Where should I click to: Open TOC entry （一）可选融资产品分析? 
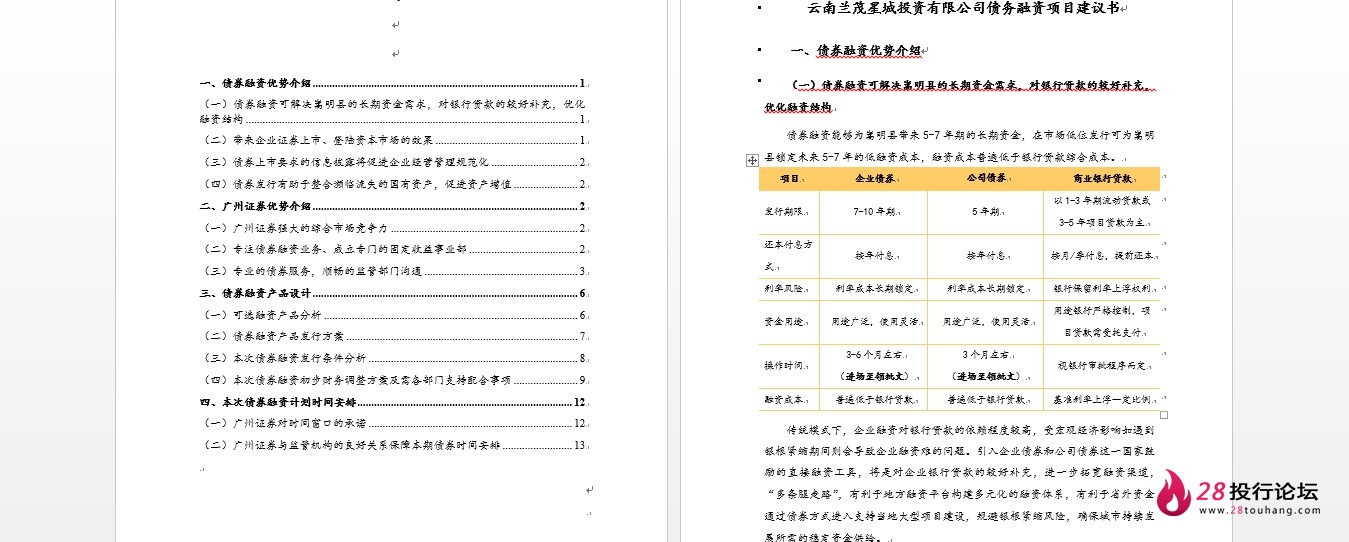click(393, 315)
